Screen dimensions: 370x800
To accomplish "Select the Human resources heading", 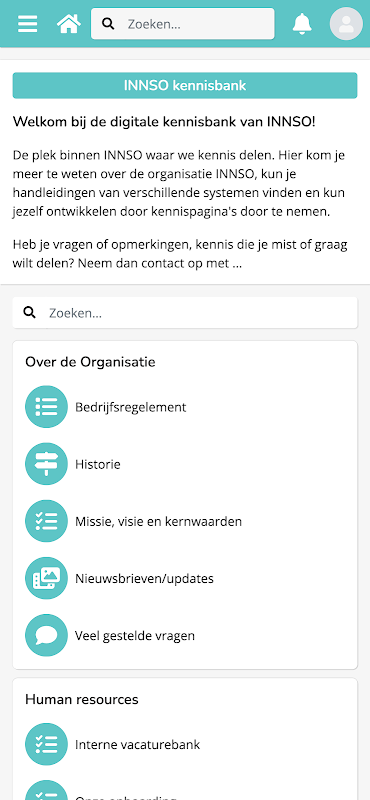I will [x=82, y=699].
